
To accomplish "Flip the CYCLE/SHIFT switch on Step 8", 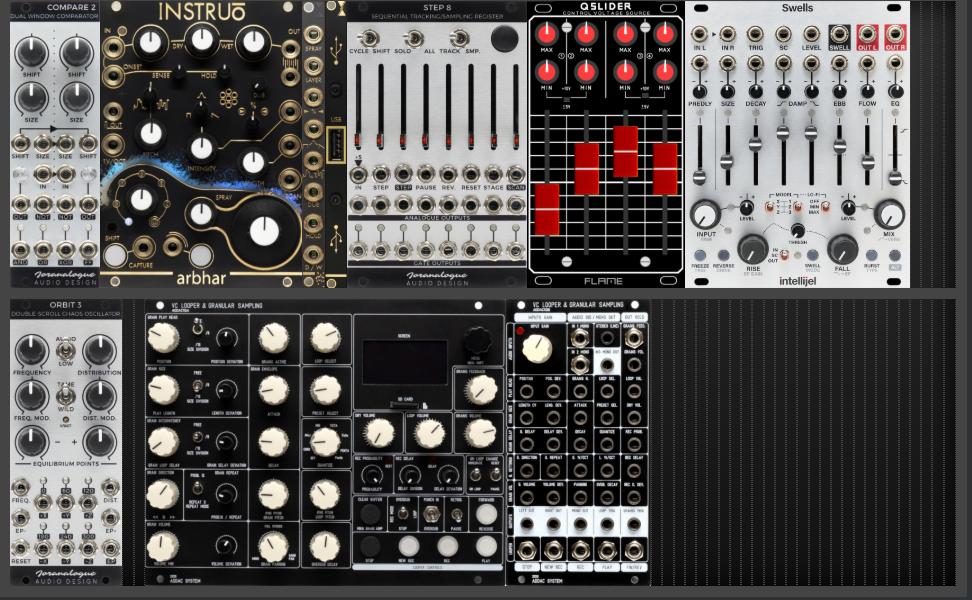I will [368, 38].
